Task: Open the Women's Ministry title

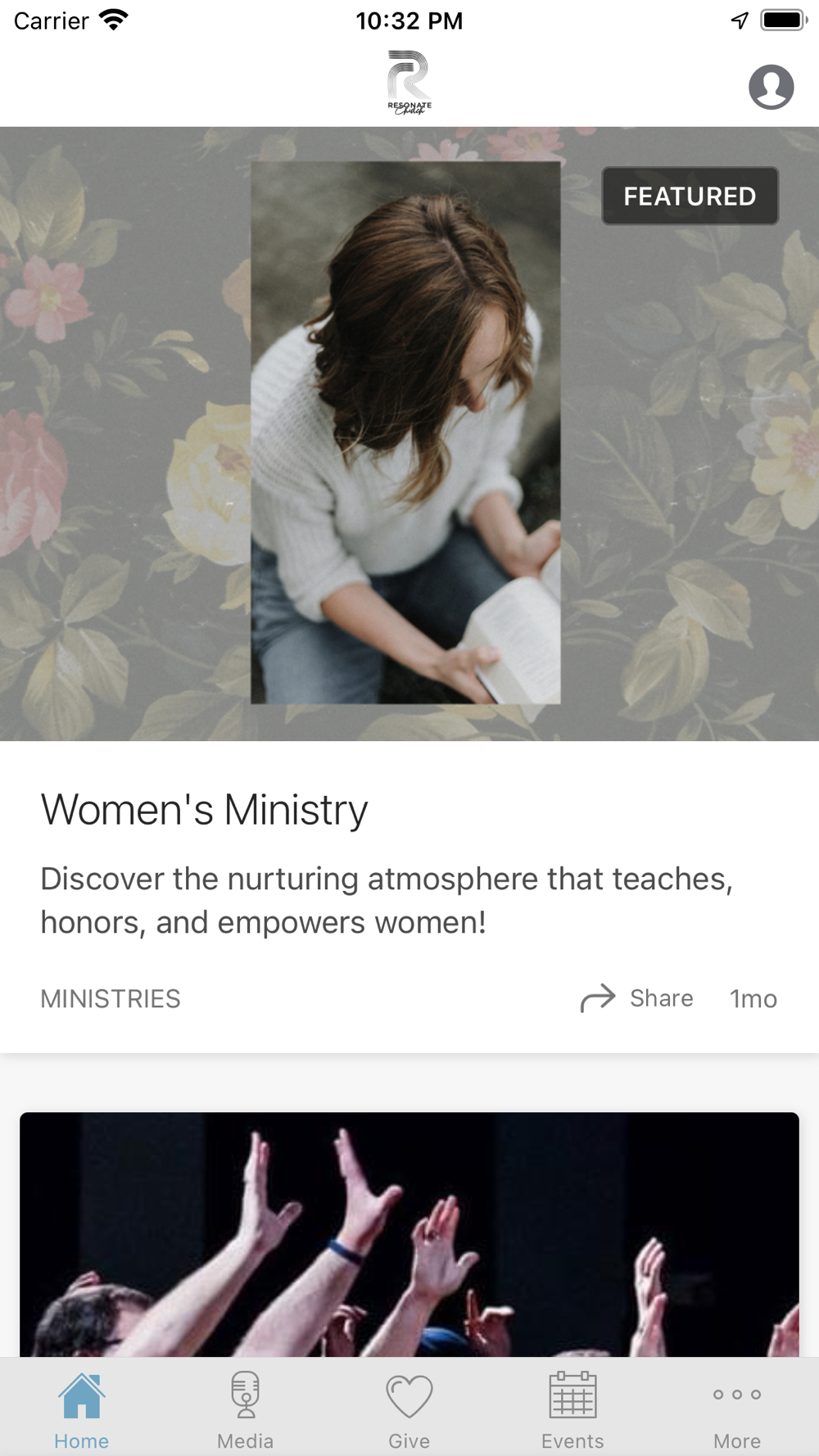Action: tap(205, 810)
